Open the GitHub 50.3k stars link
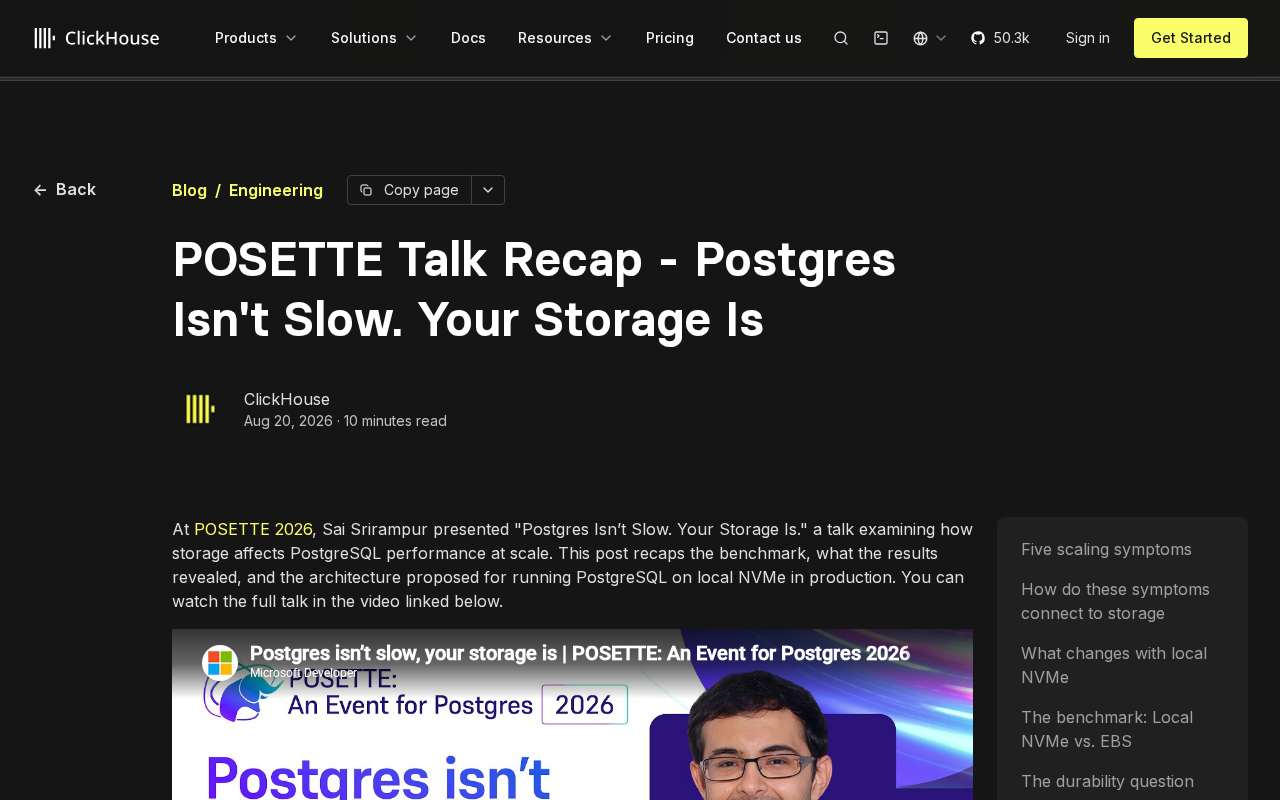The height and width of the screenshot is (800, 1280). [1000, 38]
